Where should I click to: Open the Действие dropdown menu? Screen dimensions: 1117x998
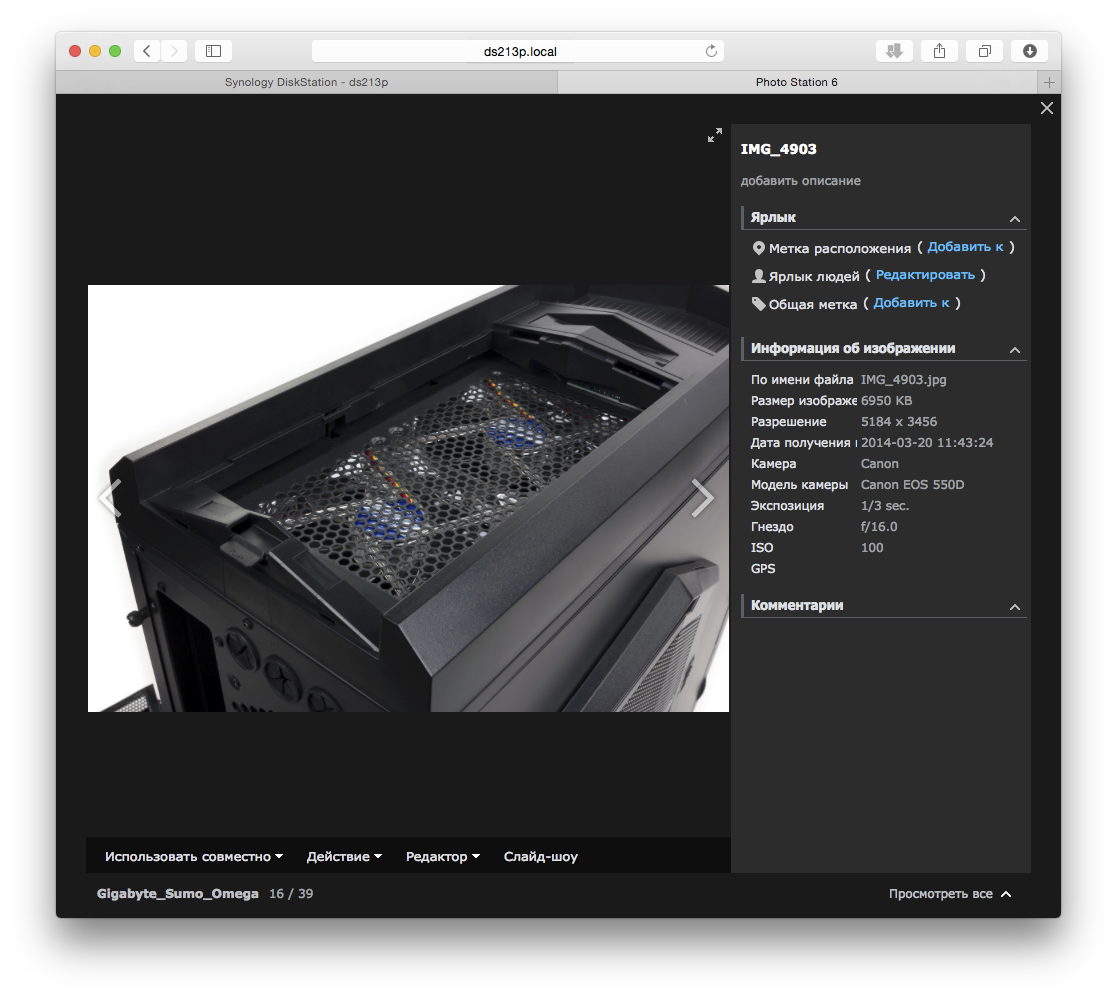(x=344, y=856)
